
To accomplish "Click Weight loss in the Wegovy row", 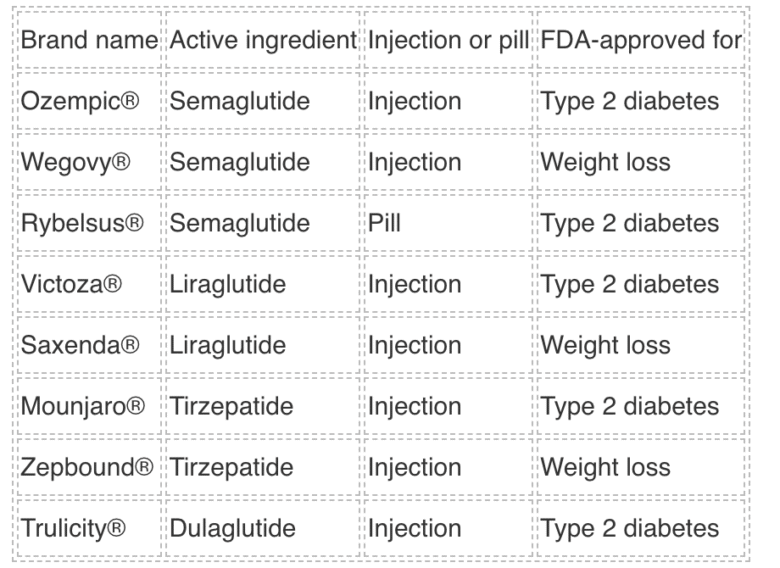I will coord(605,162).
